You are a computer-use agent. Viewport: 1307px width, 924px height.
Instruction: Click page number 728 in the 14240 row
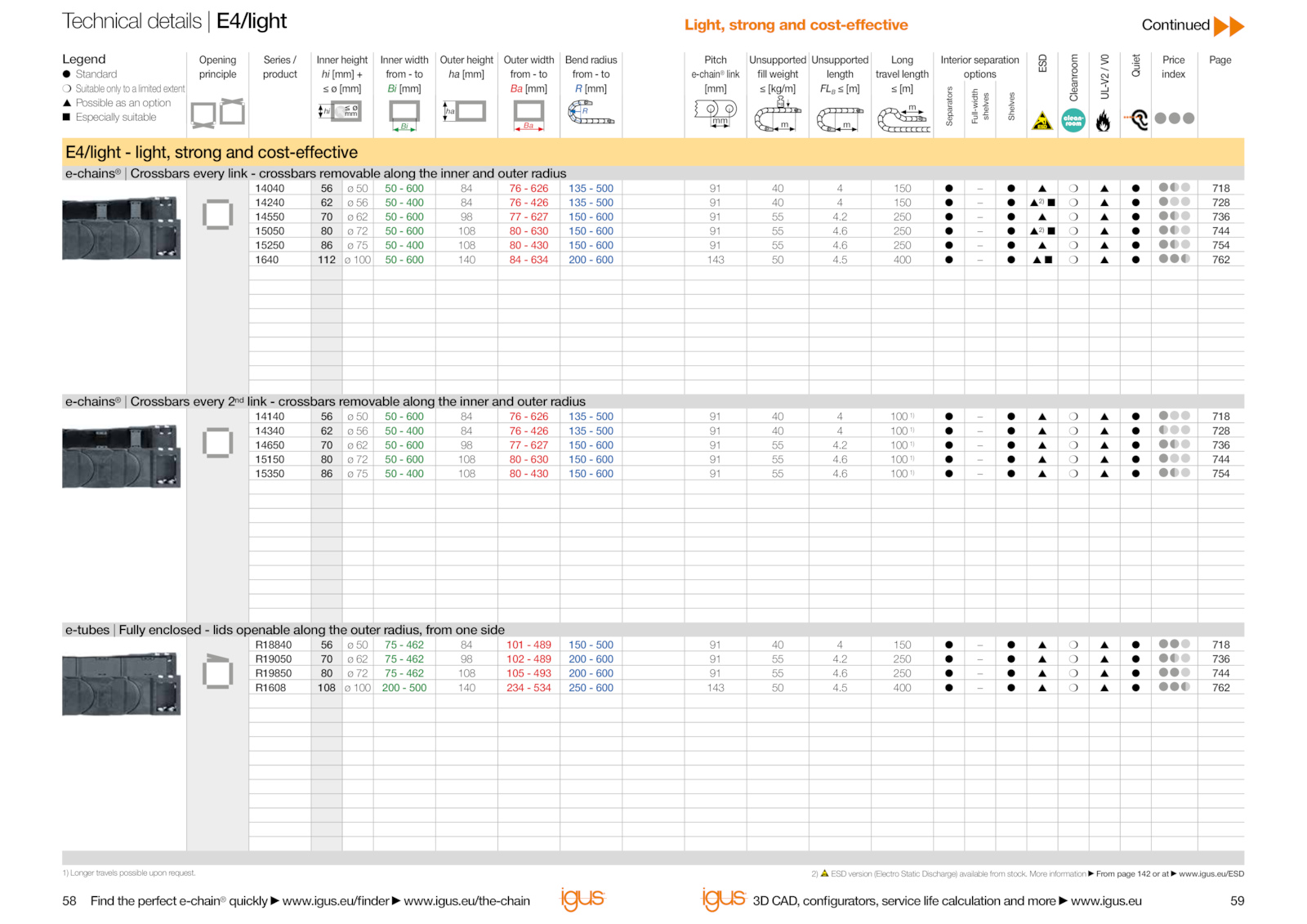tap(1221, 203)
